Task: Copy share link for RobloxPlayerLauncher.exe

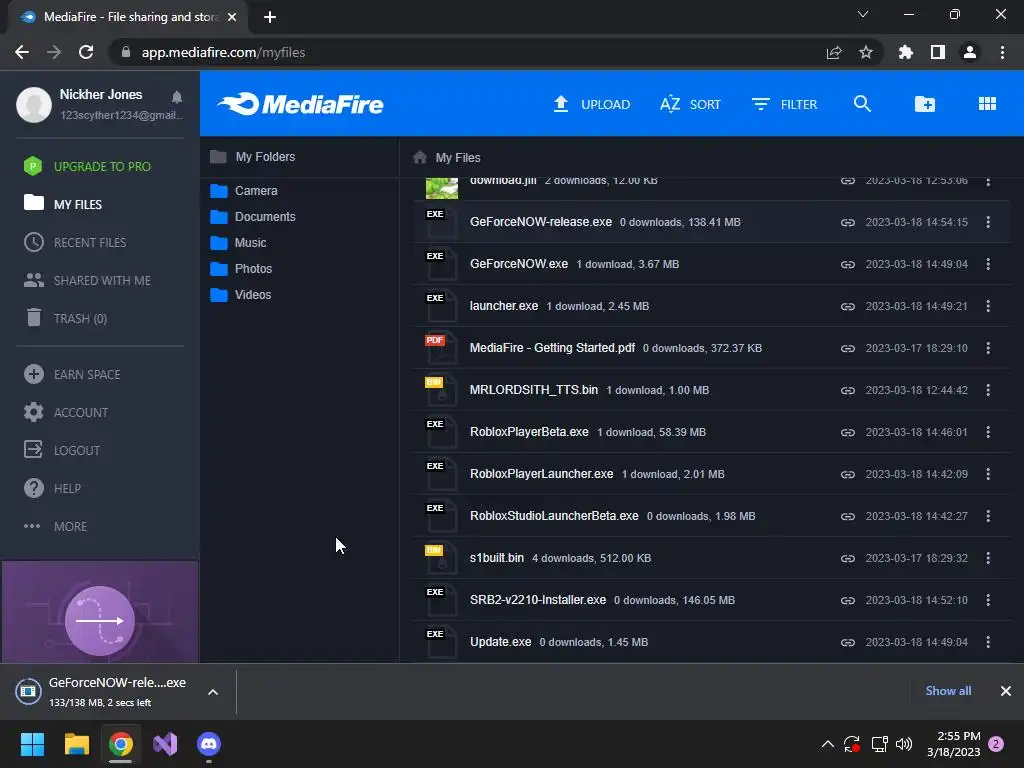Action: (848, 475)
